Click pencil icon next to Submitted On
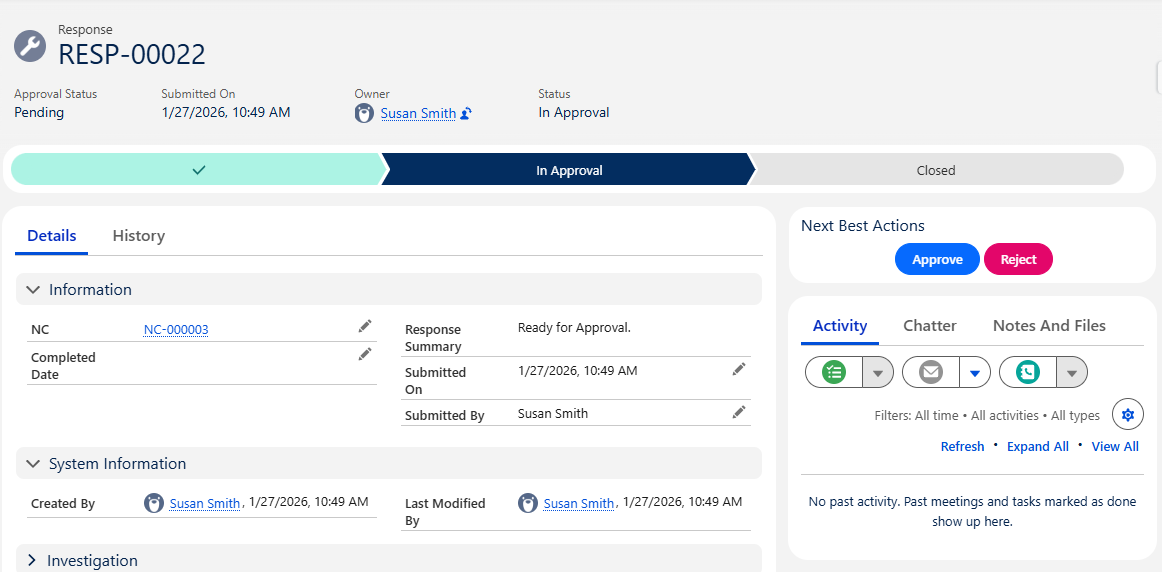Image resolution: width=1162 pixels, height=572 pixels. 739,369
